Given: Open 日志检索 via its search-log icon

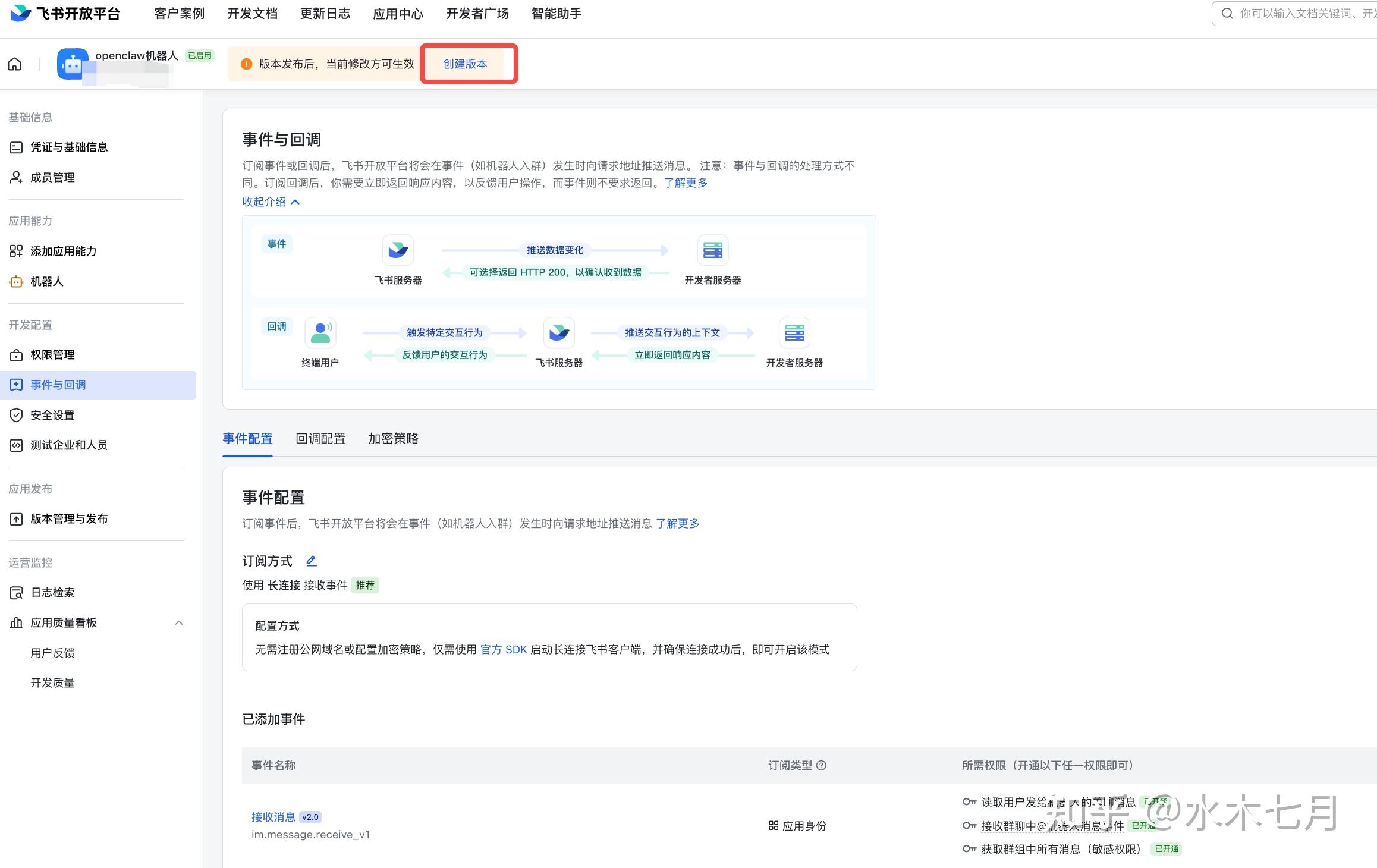Looking at the screenshot, I should coord(16,593).
